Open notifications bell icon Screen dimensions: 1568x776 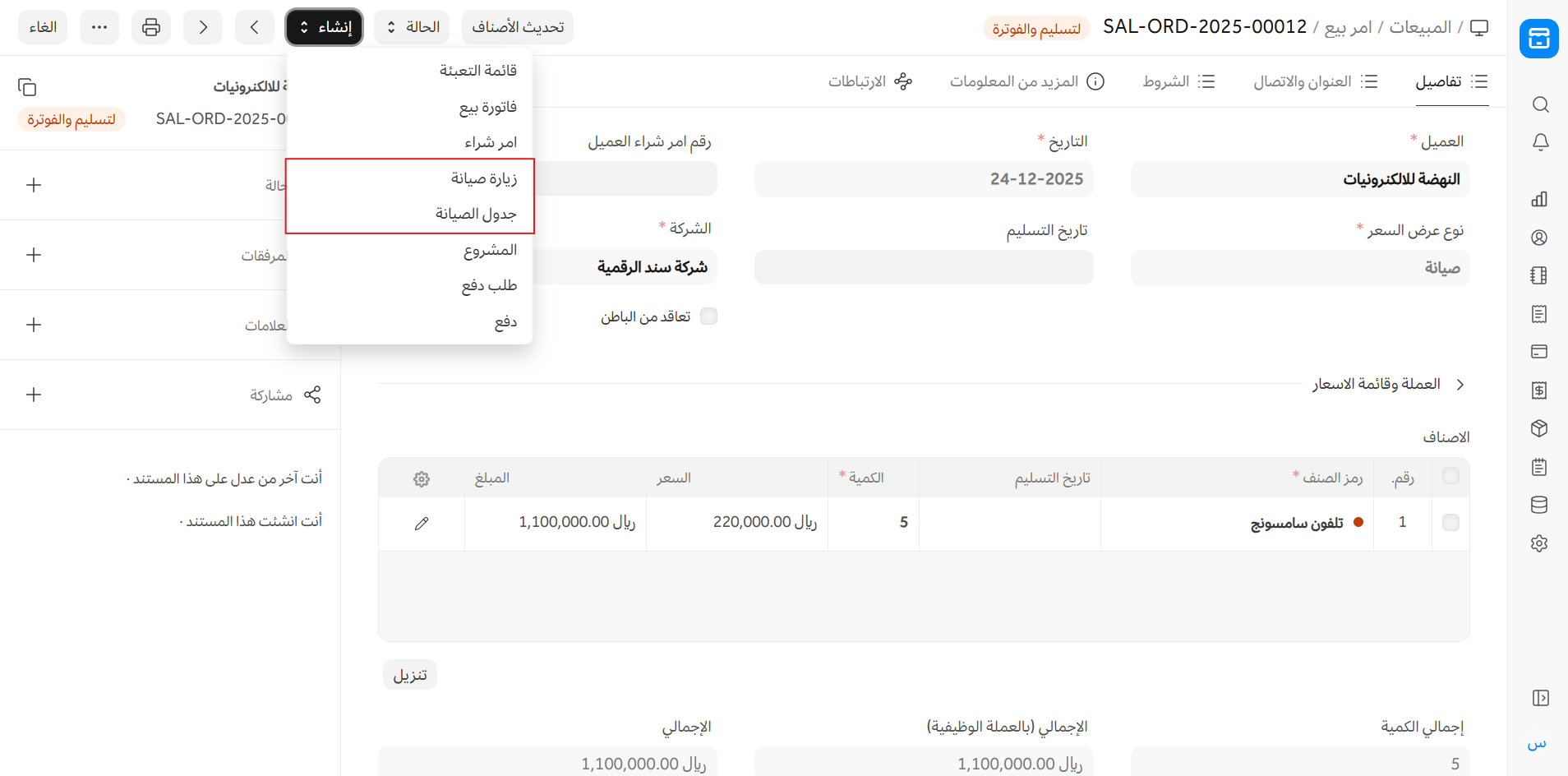pyautogui.click(x=1540, y=142)
